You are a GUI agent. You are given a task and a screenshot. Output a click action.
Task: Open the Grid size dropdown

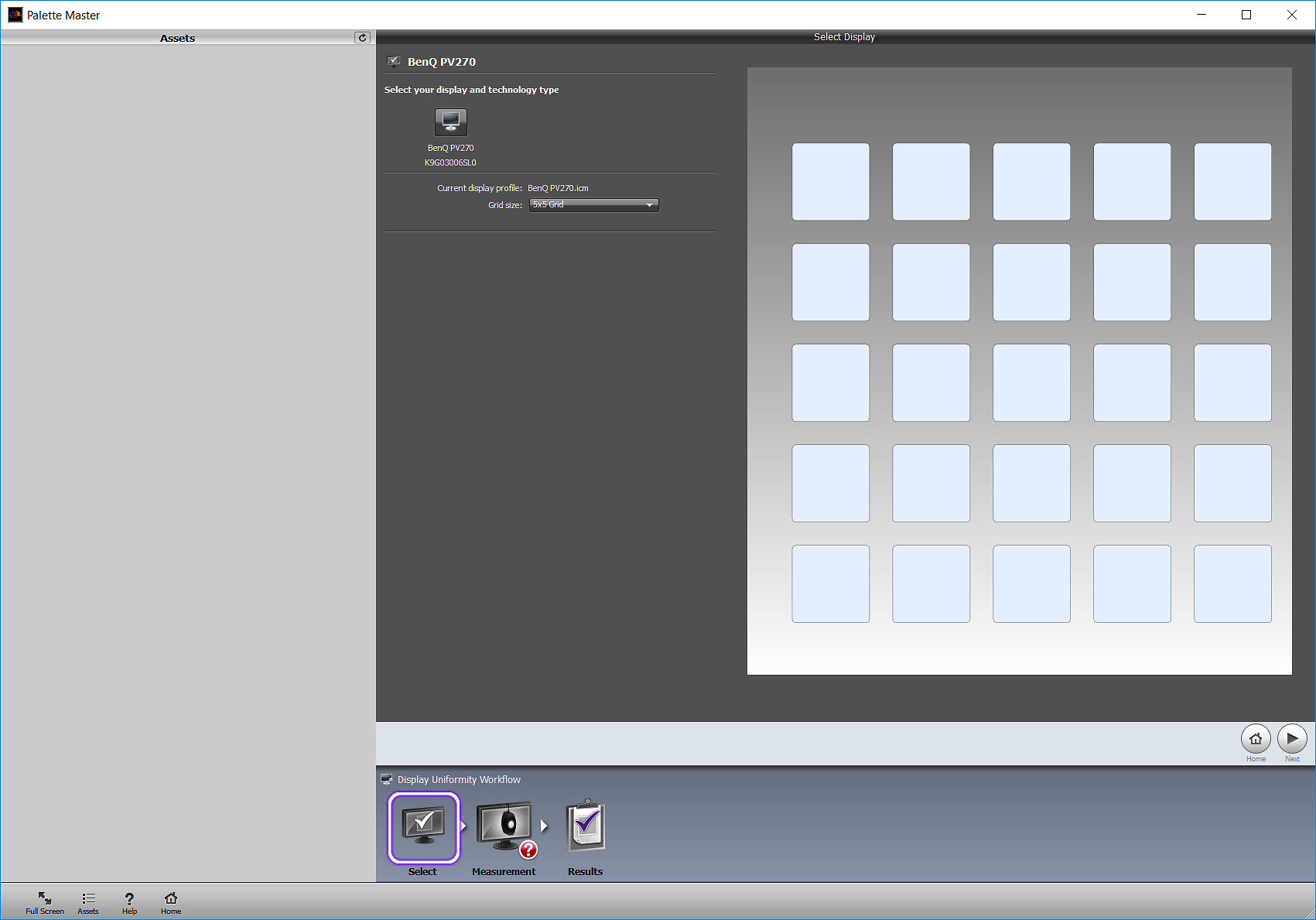pos(649,205)
